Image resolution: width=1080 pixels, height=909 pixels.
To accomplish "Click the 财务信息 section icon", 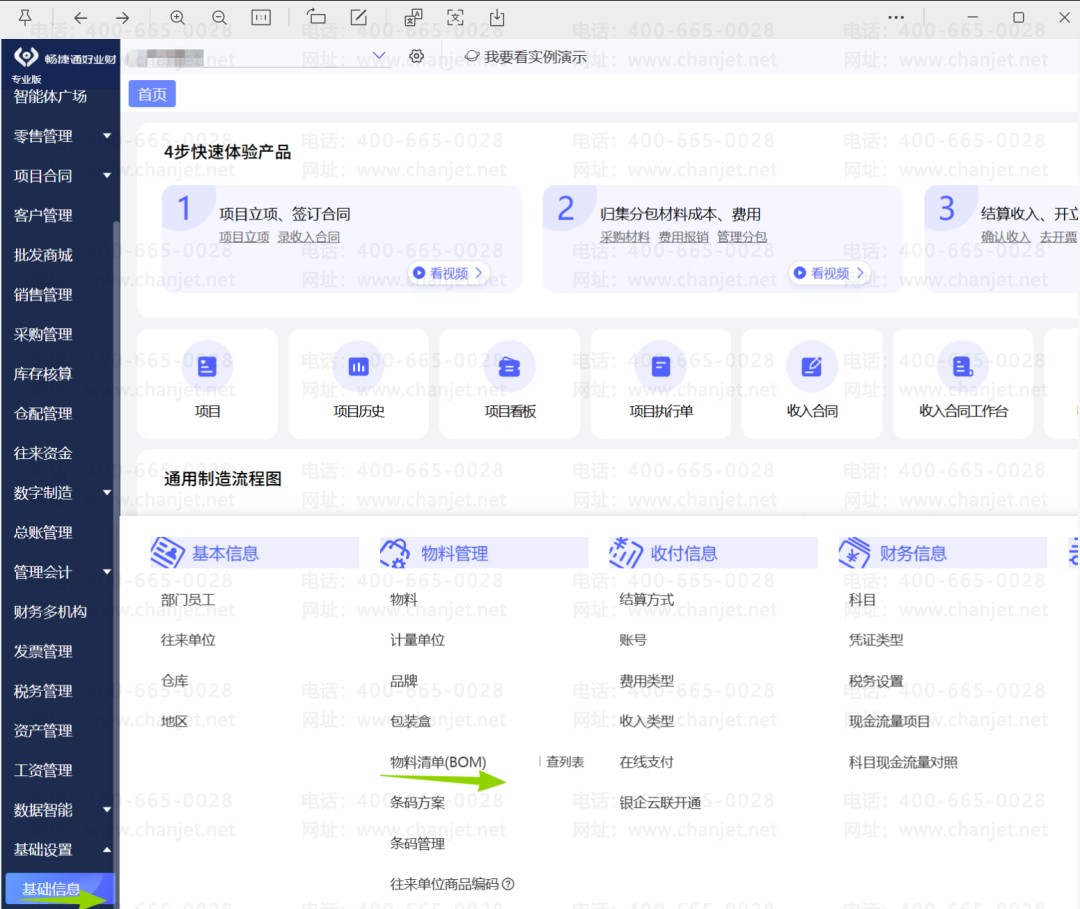I will pyautogui.click(x=854, y=552).
